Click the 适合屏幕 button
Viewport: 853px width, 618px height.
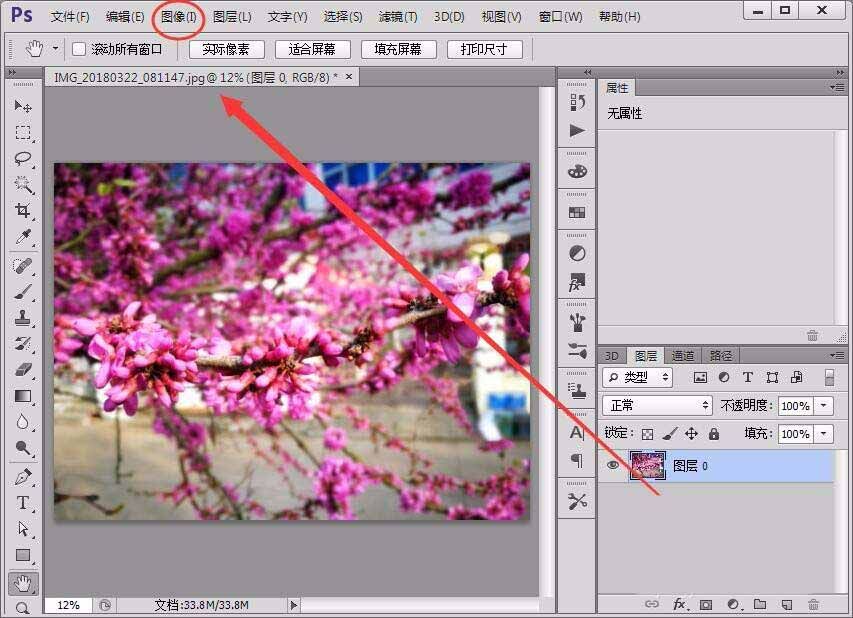312,49
